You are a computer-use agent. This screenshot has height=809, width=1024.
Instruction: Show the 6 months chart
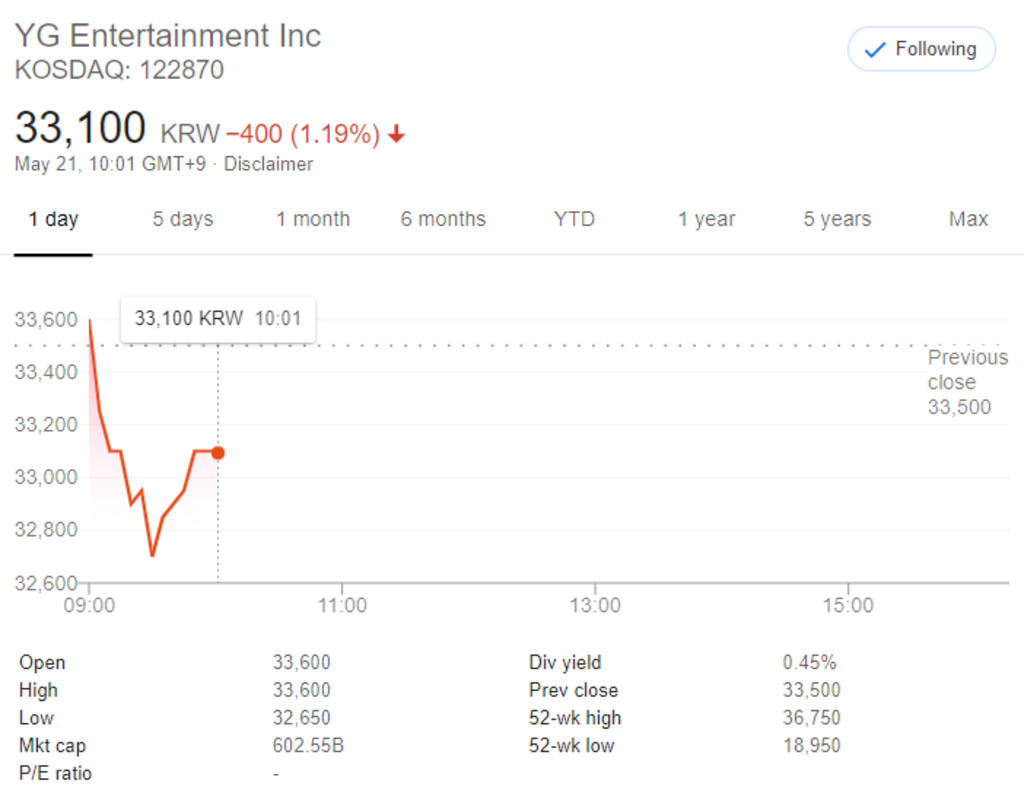coord(443,219)
